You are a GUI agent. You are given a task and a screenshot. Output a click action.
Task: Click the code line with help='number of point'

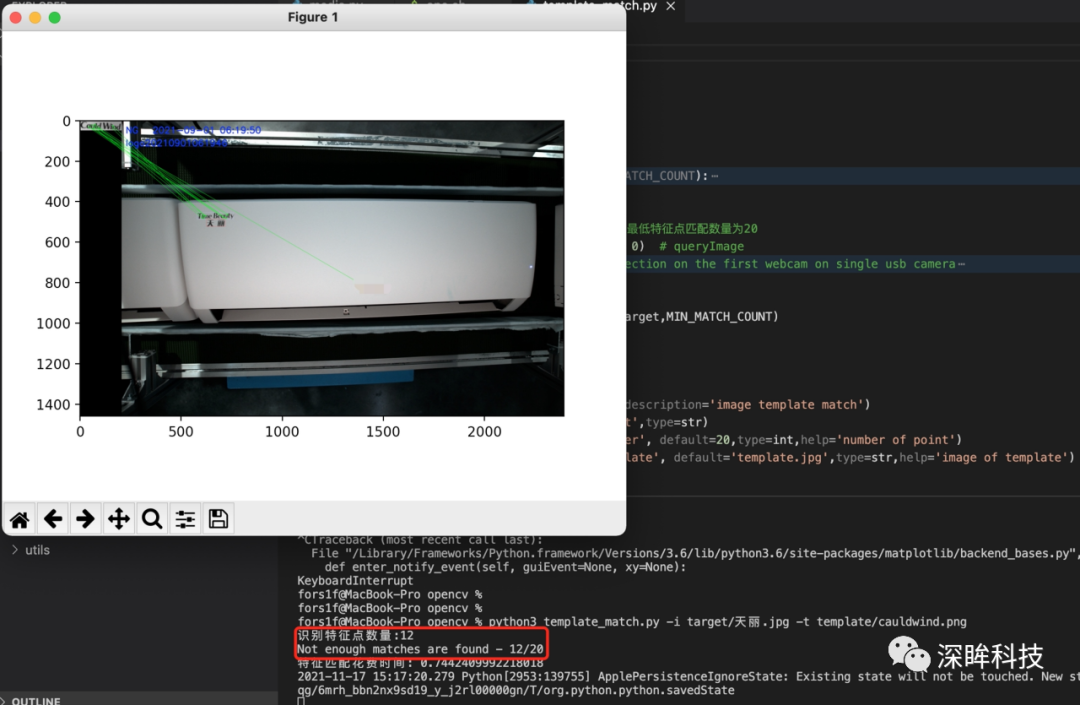coord(793,439)
